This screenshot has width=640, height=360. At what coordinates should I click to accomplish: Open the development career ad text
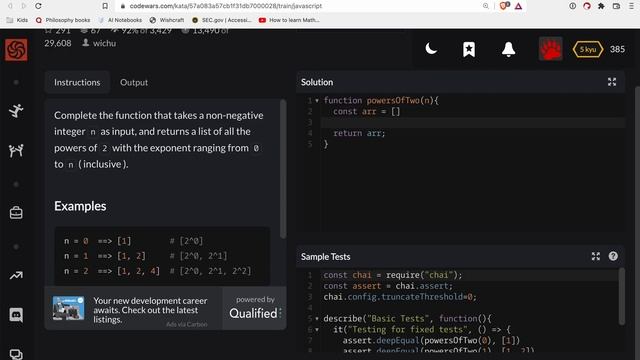[x=150, y=310]
